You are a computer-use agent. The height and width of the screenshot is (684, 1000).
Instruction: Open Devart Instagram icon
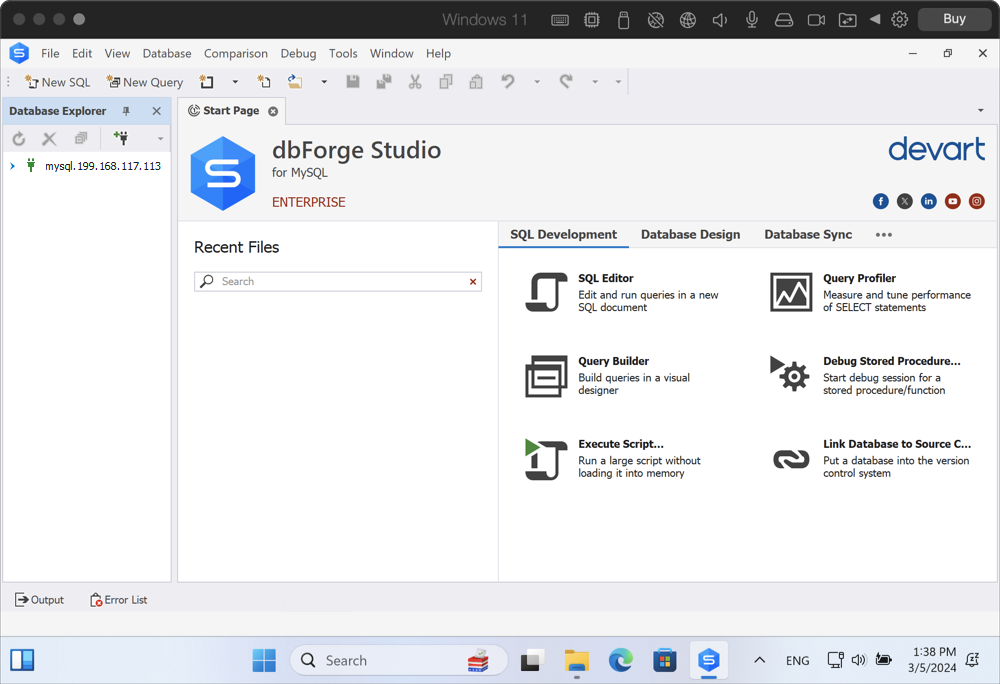point(976,201)
